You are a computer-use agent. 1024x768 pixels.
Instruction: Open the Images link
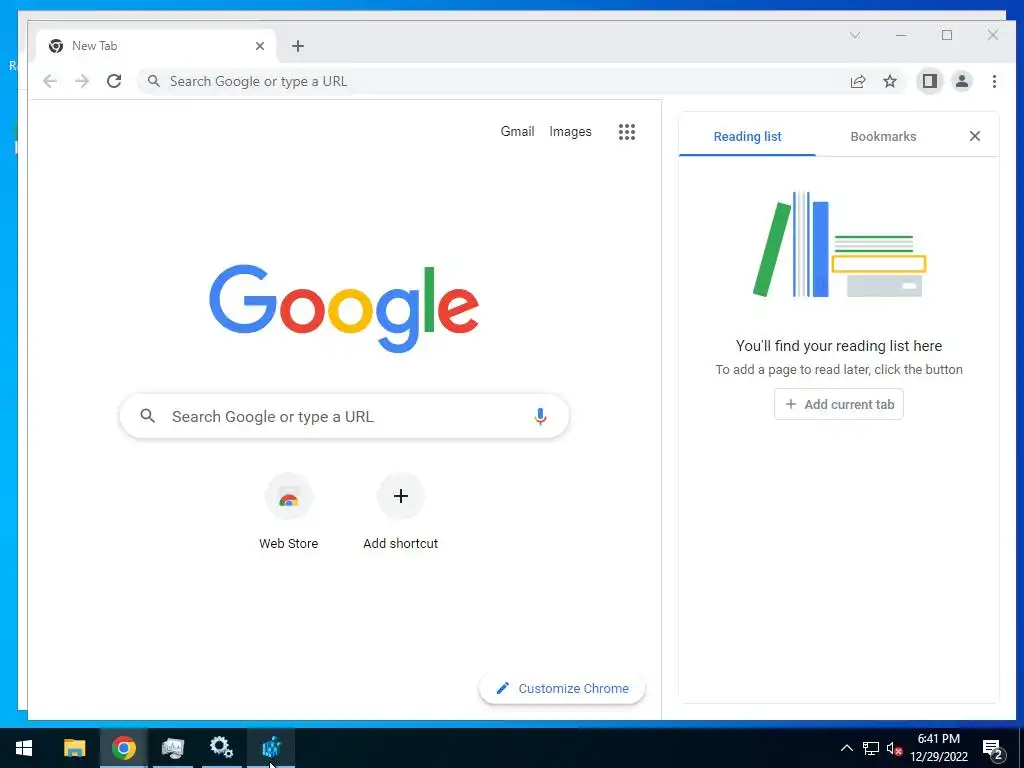pyautogui.click(x=570, y=131)
